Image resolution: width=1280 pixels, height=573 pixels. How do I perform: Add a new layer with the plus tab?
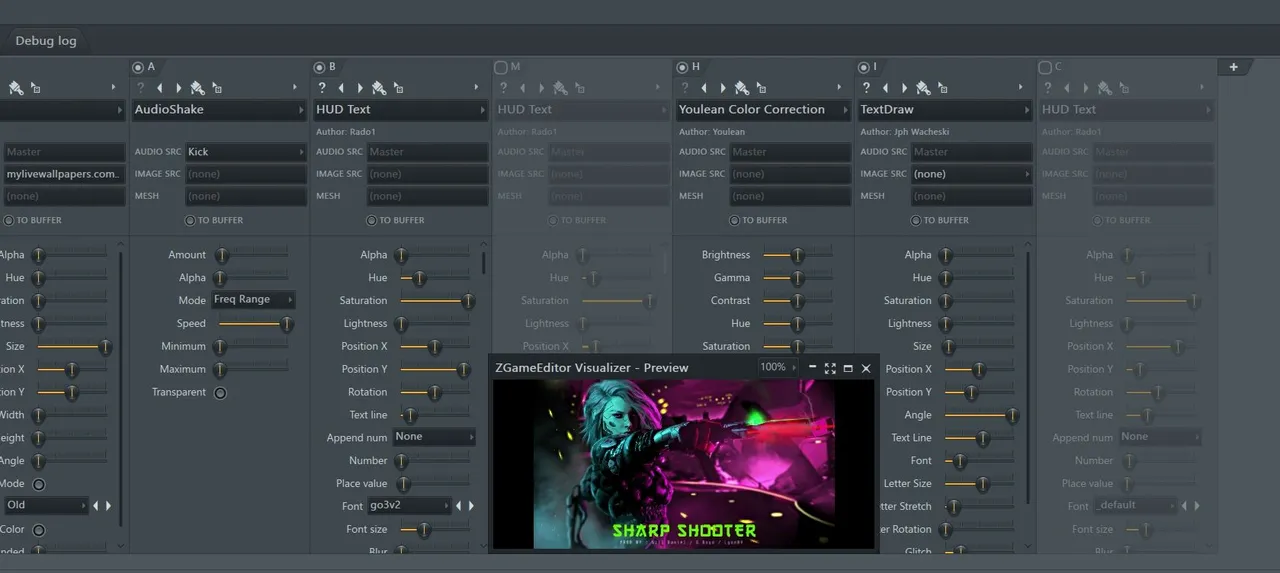[1234, 67]
